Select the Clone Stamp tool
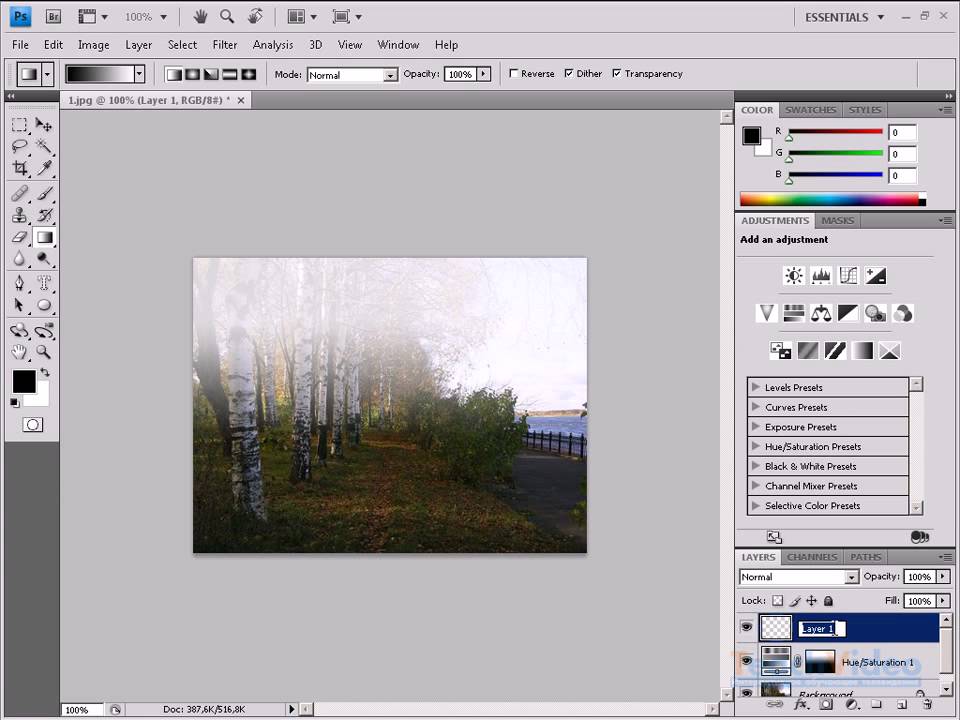This screenshot has height=720, width=960. pos(19,215)
